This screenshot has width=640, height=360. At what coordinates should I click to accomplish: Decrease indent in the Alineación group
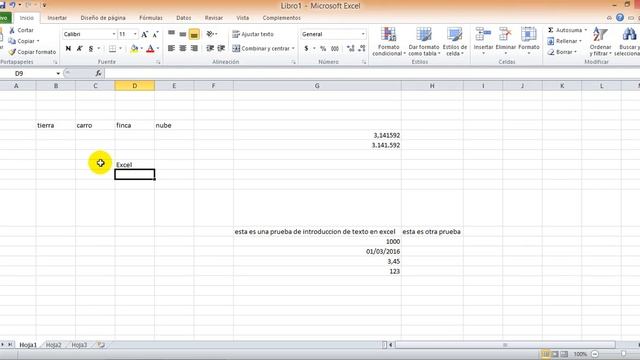pyautogui.click(x=210, y=49)
